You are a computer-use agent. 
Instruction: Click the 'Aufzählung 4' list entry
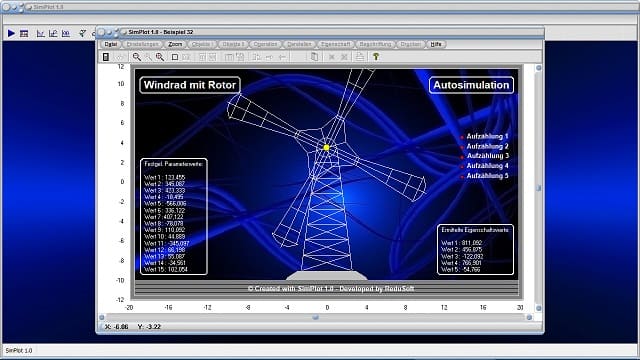point(487,166)
